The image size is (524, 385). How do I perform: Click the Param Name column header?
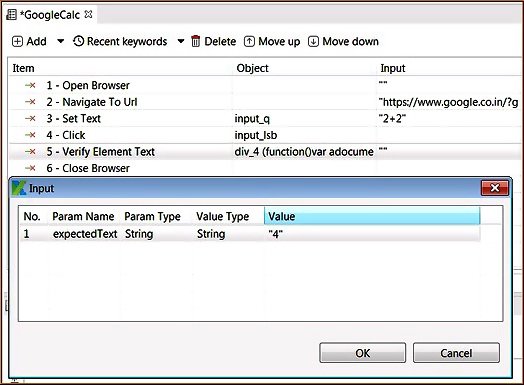(83, 216)
